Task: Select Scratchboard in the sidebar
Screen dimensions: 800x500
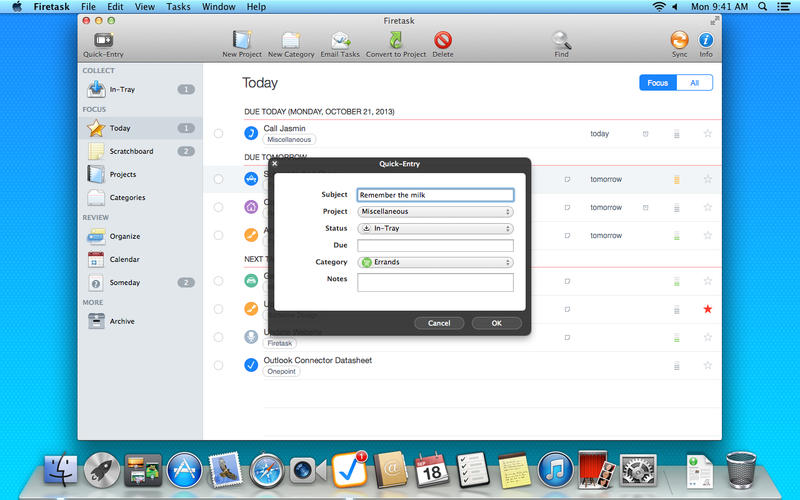Action: 131,151
